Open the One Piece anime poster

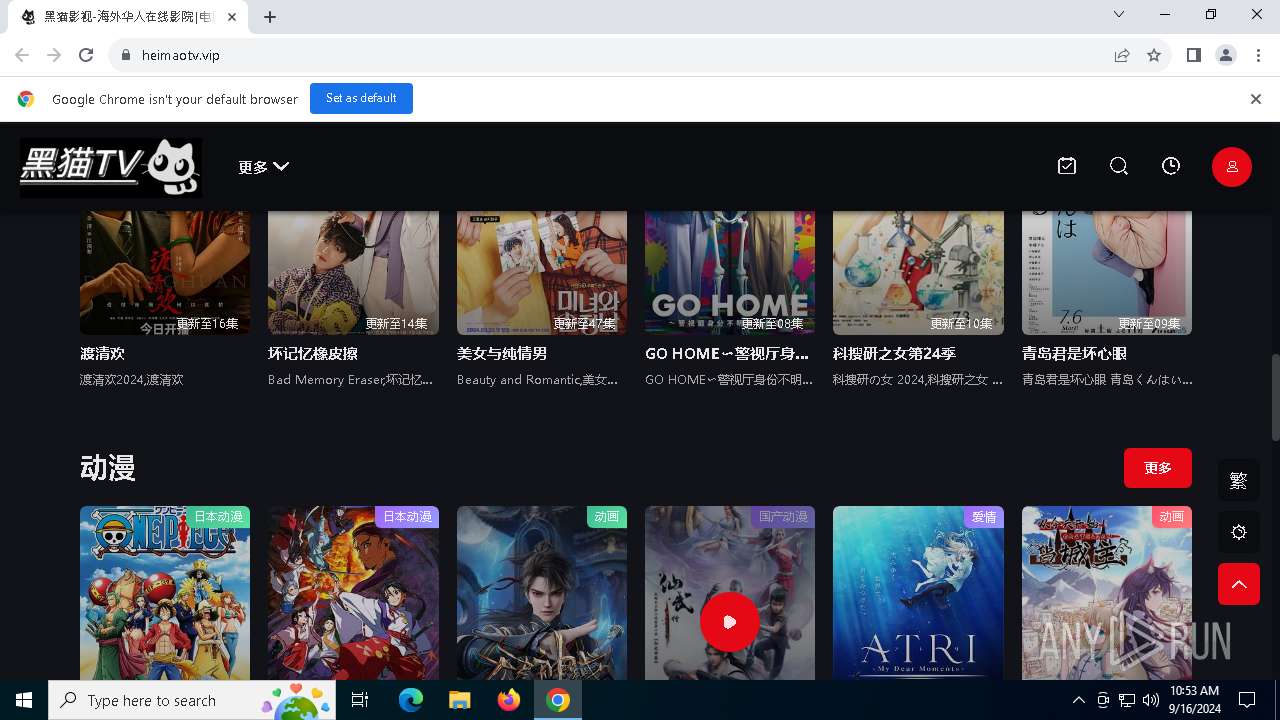click(165, 593)
